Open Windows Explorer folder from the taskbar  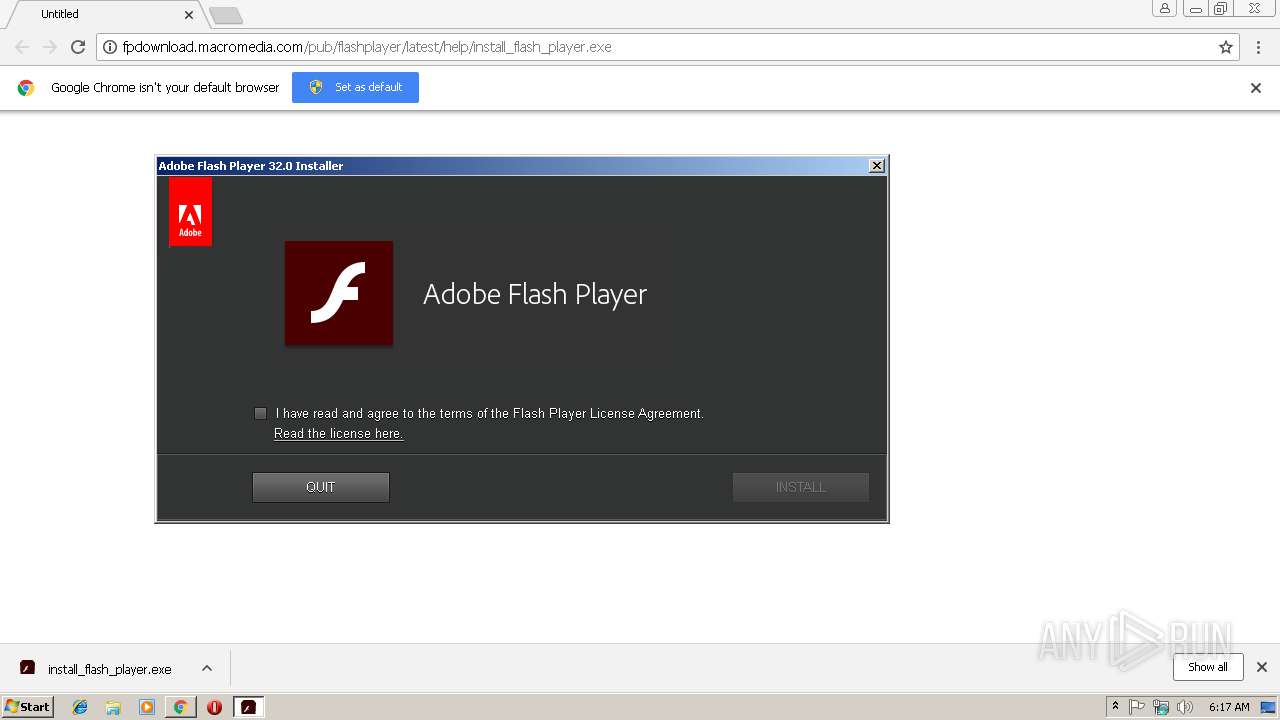pyautogui.click(x=113, y=707)
